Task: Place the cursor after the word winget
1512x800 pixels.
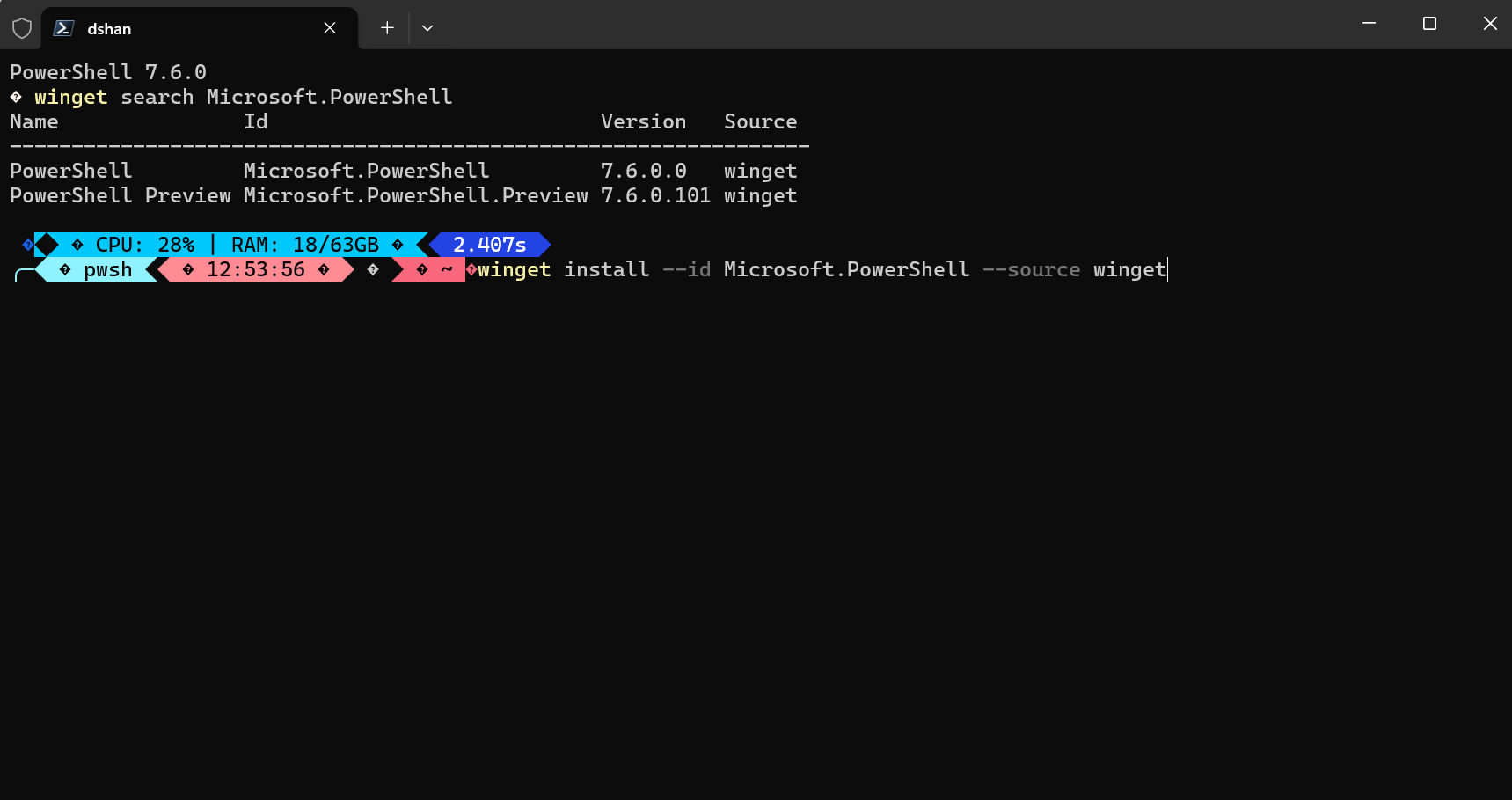Action: 1166,269
